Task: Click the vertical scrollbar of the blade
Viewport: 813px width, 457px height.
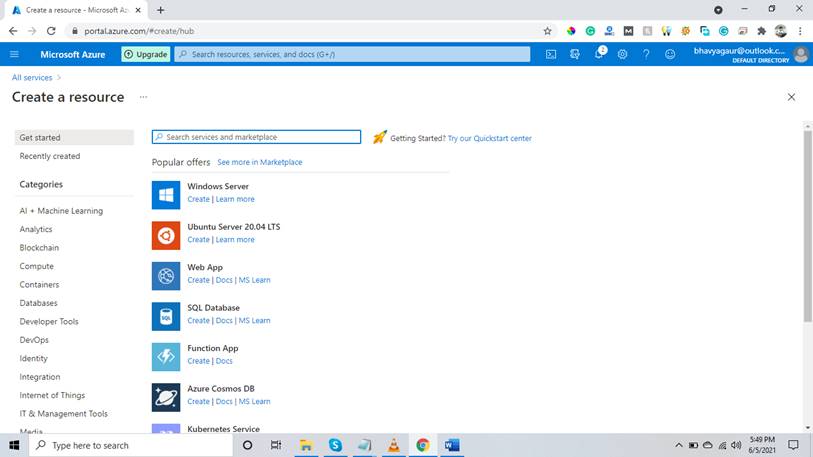Action: (x=807, y=227)
